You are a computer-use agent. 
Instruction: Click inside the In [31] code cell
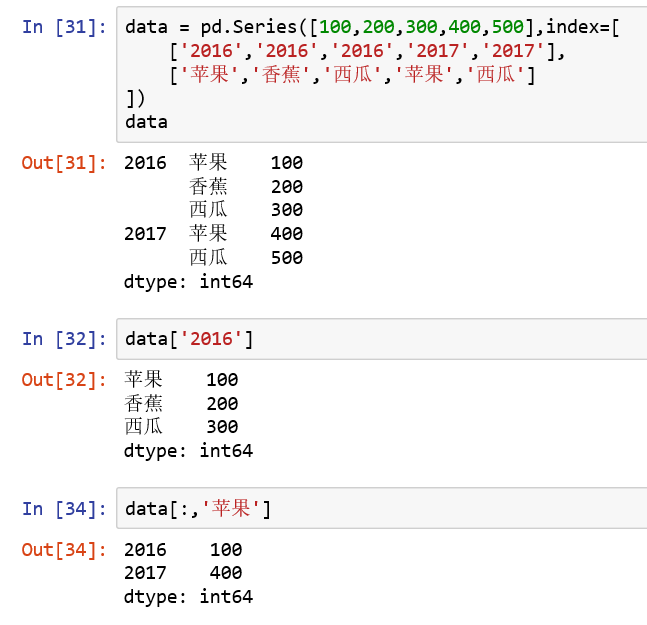(382, 74)
